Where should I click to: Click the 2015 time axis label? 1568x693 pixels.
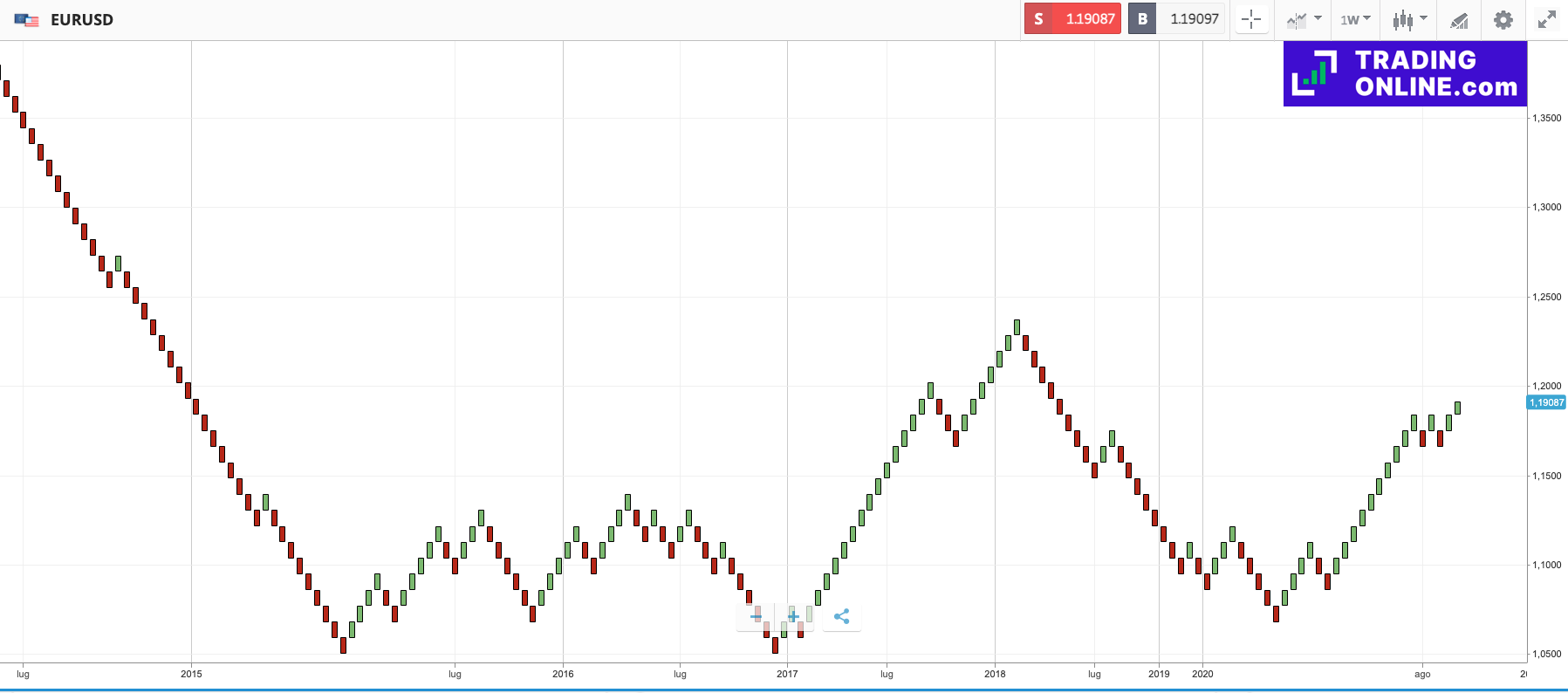click(x=191, y=674)
